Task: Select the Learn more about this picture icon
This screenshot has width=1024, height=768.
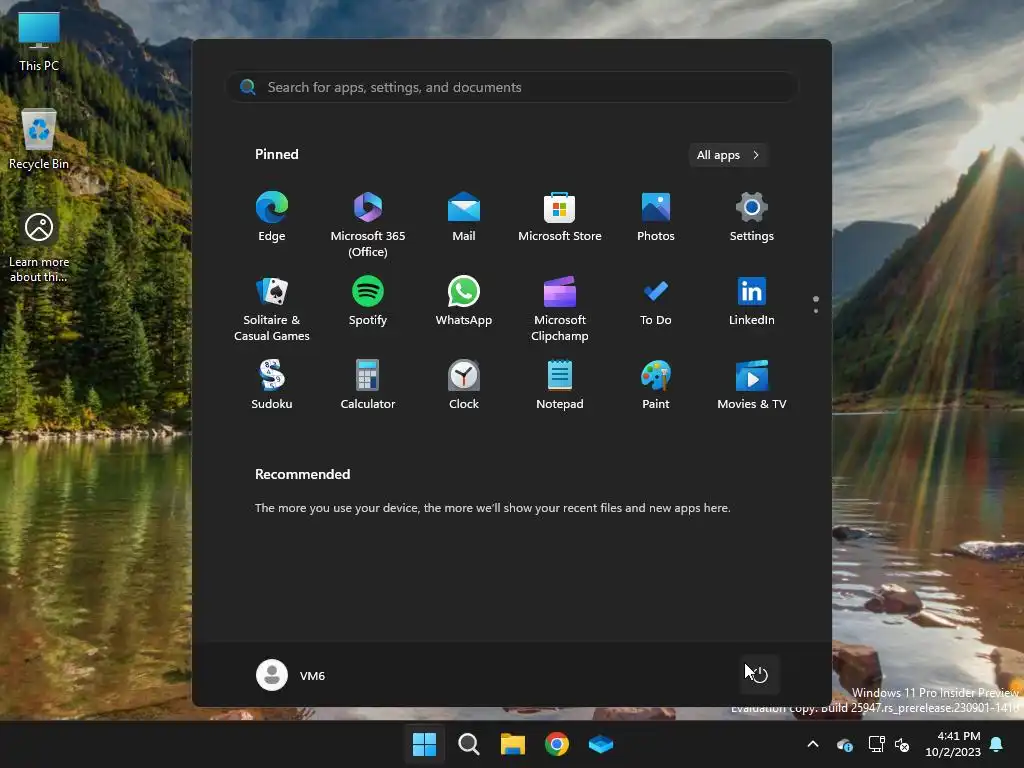Action: coord(39,247)
